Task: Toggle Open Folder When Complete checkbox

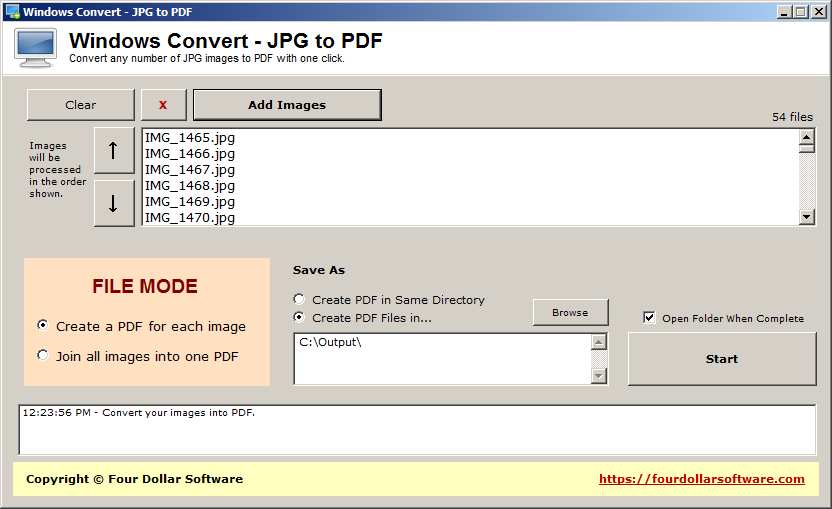Action: tap(649, 317)
